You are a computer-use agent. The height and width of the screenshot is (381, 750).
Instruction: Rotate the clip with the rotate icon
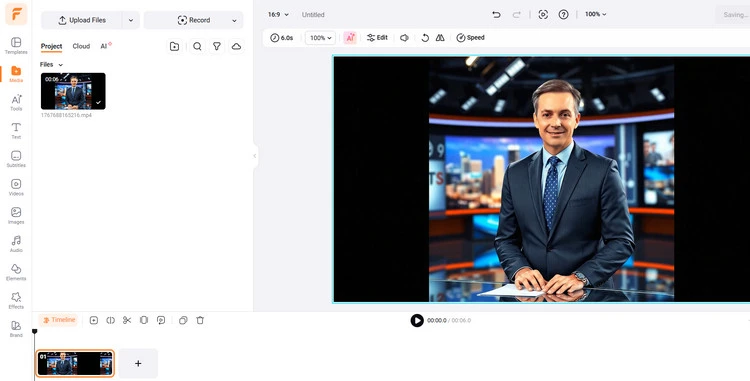coord(425,38)
